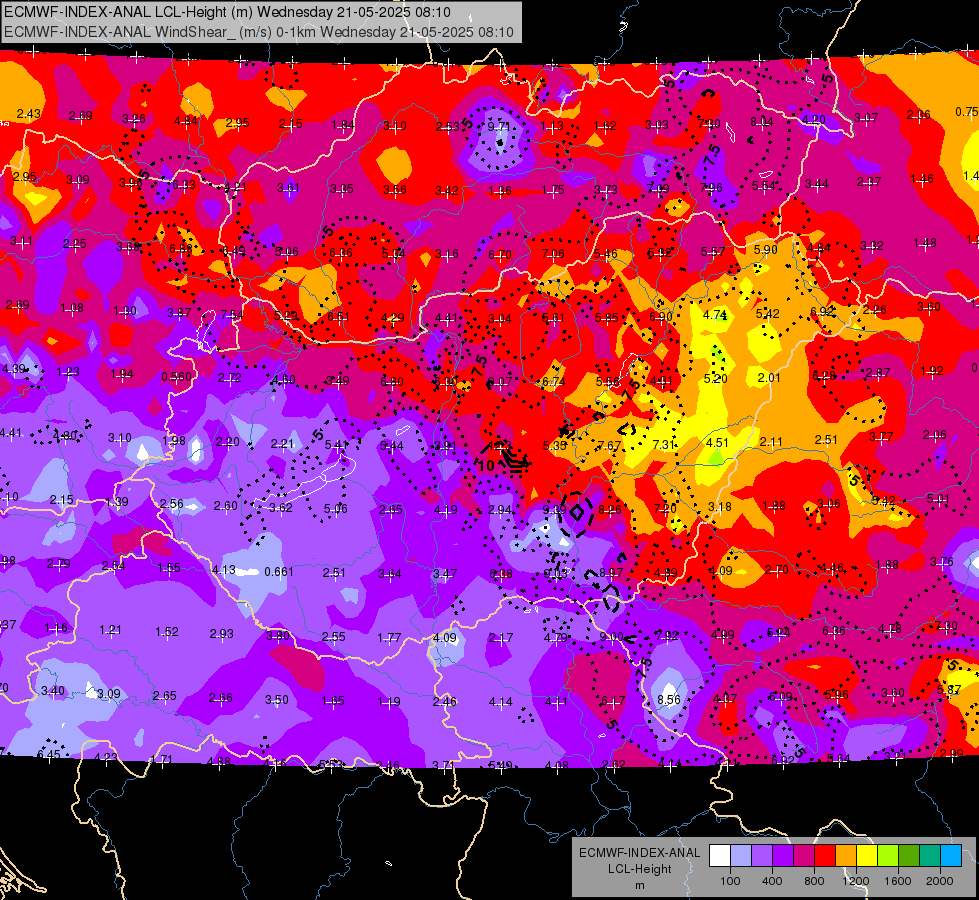The height and width of the screenshot is (900, 979).
Task: Click the LCL-Height title line in the header
Action: point(227,12)
